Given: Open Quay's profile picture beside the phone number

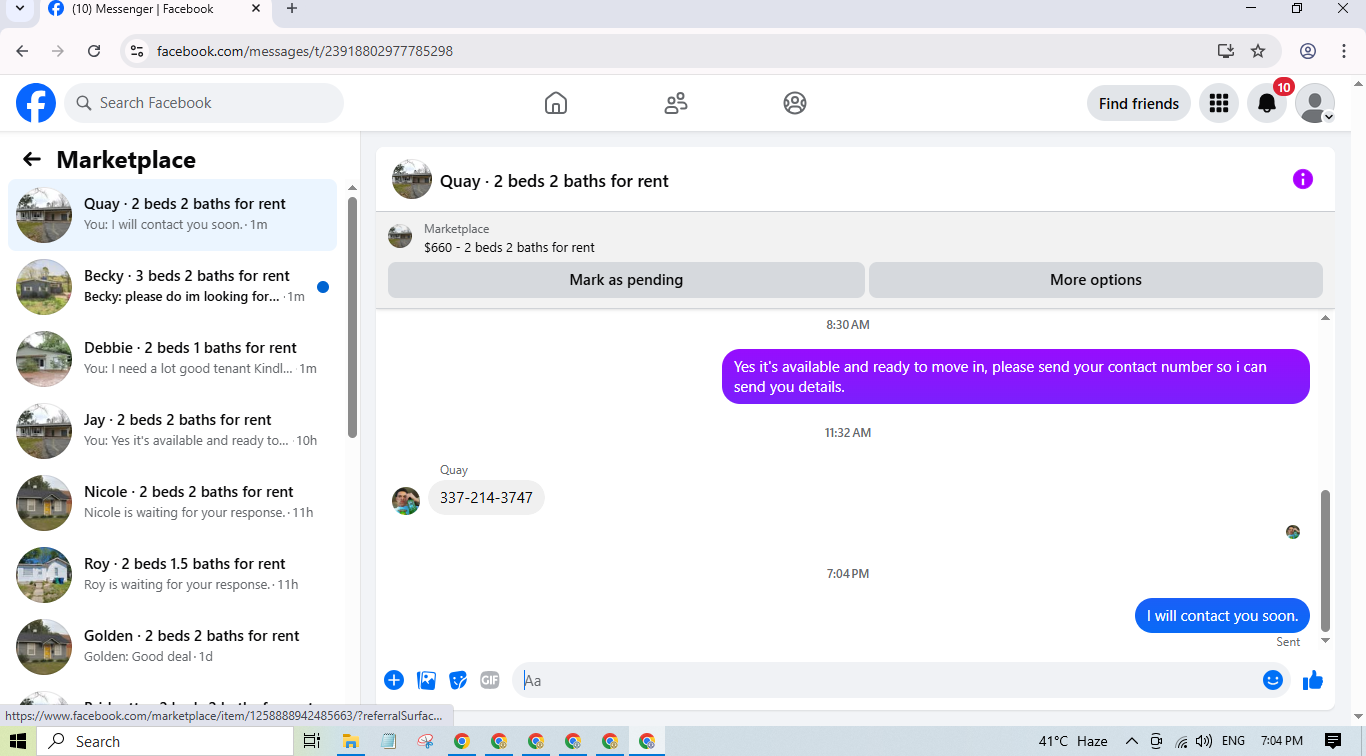Looking at the screenshot, I should tap(406, 501).
